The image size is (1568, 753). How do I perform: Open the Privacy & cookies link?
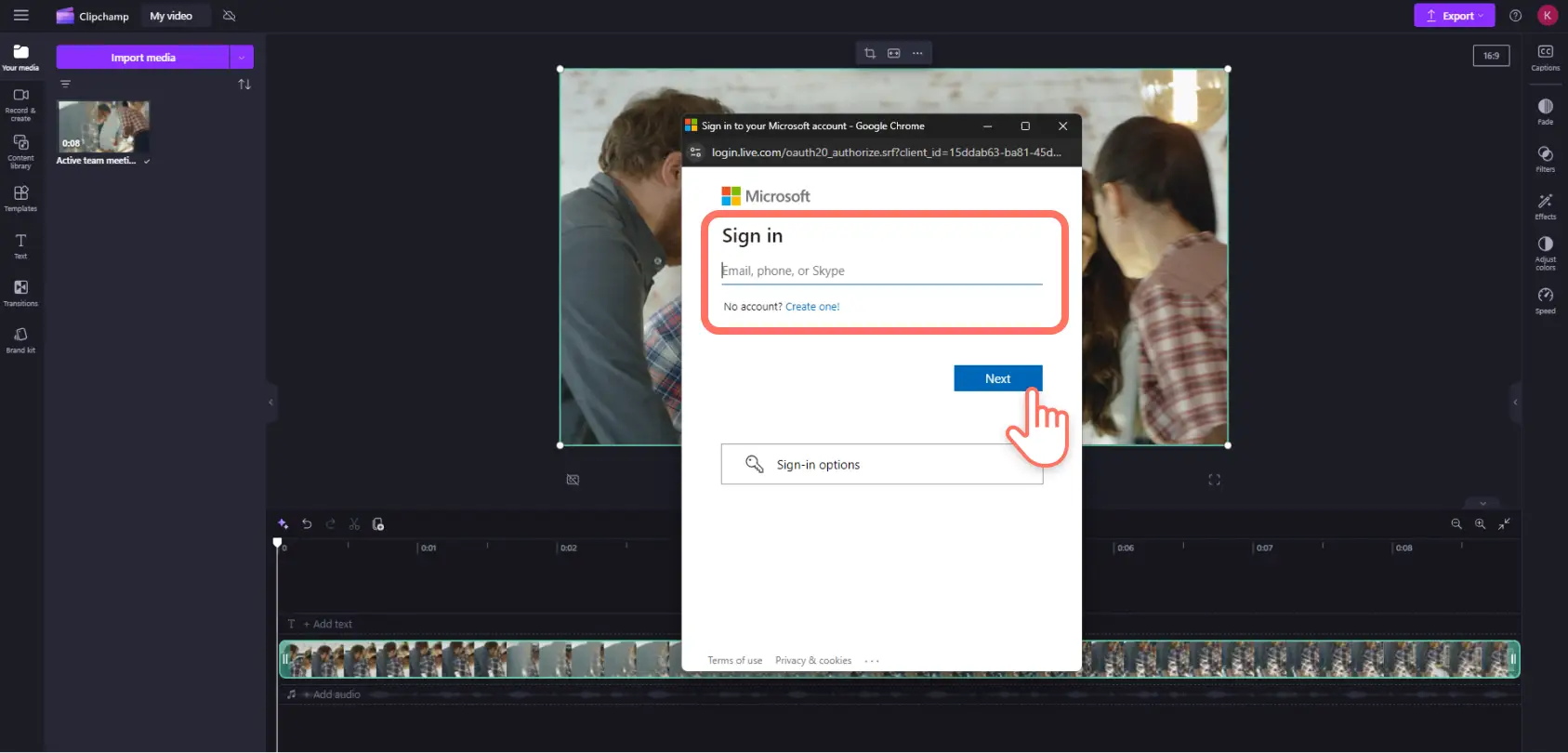coord(813,661)
